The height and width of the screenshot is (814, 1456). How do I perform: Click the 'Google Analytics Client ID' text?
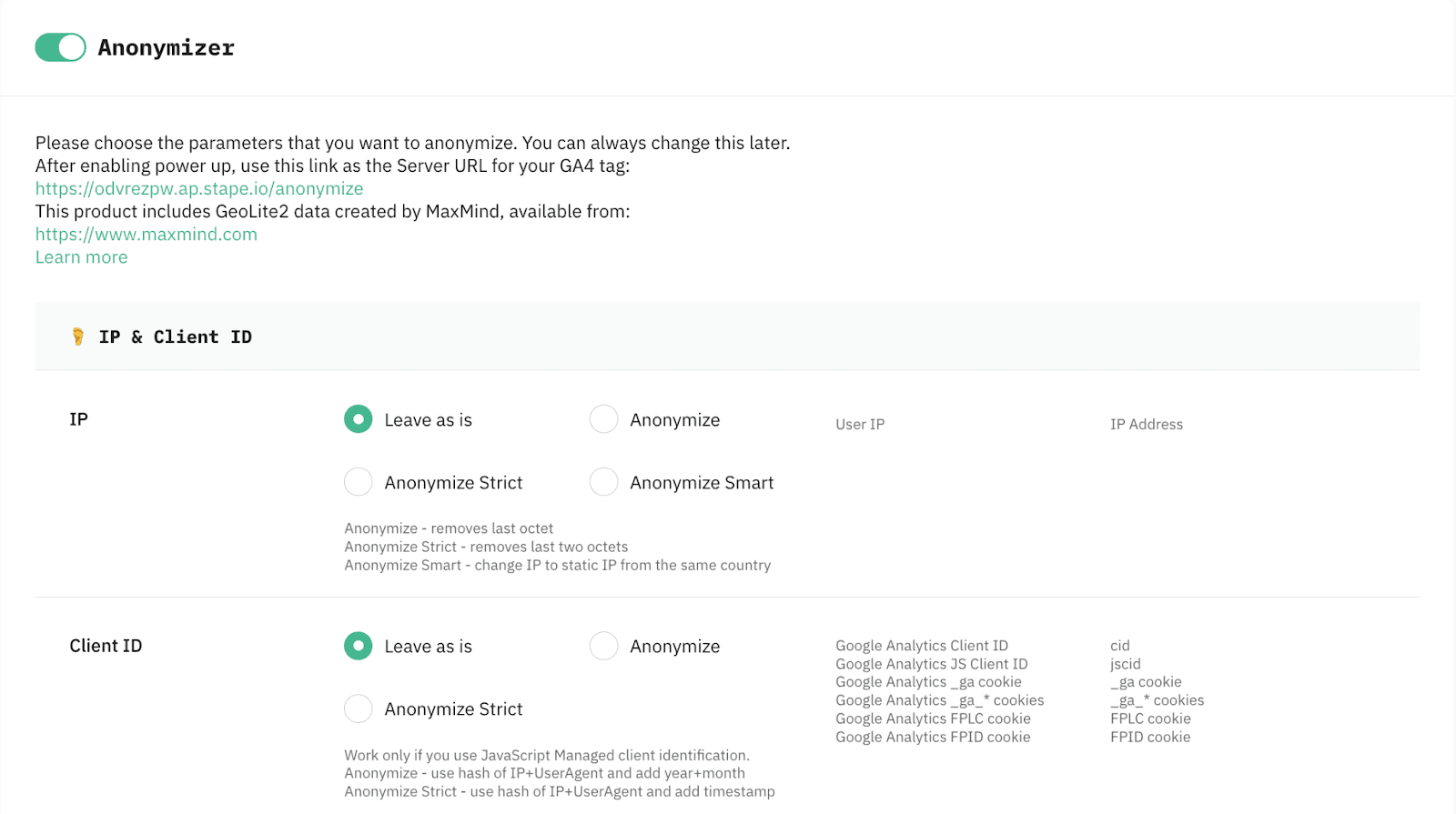(921, 646)
